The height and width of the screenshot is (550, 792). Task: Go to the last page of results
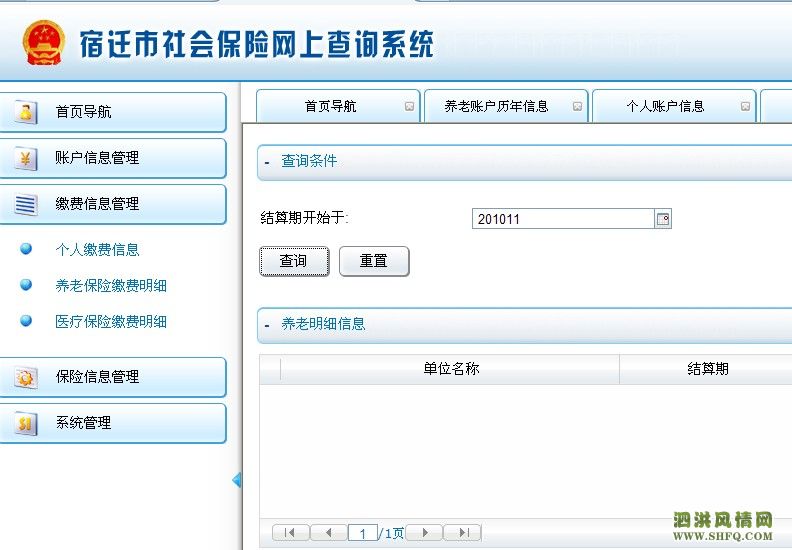click(463, 532)
